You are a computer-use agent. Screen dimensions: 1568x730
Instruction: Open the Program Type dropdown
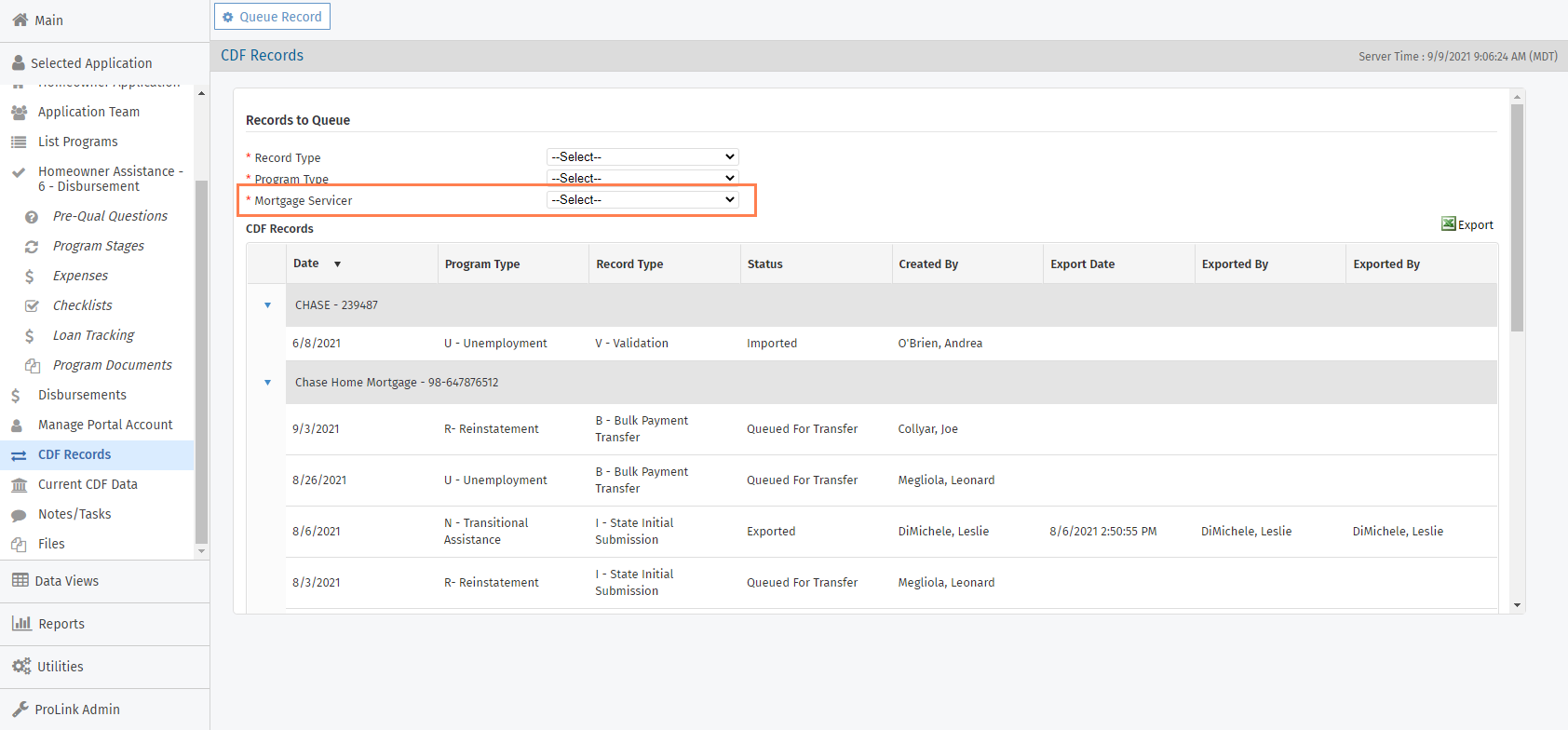(642, 178)
